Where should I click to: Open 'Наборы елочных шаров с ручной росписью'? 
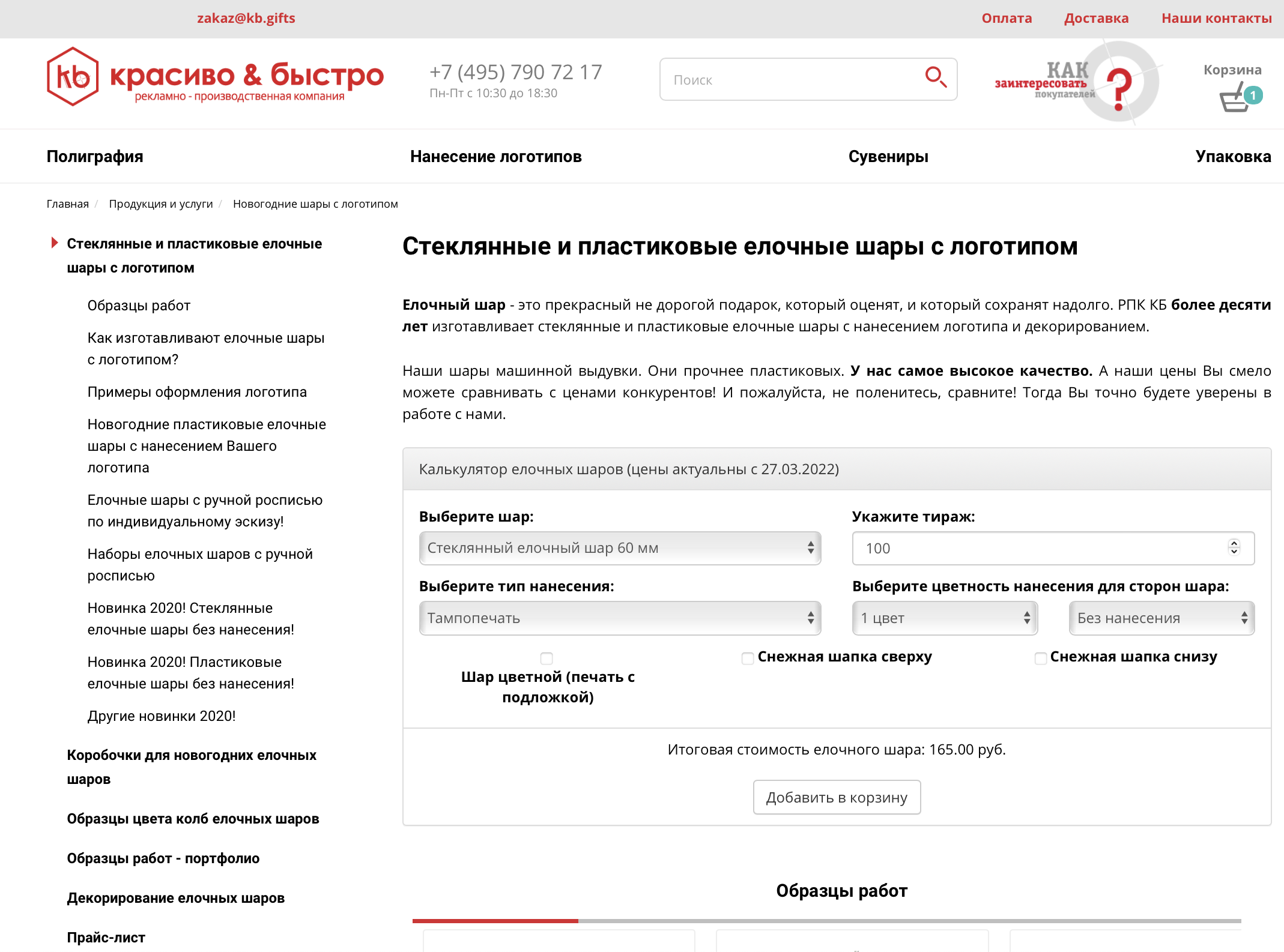click(200, 565)
